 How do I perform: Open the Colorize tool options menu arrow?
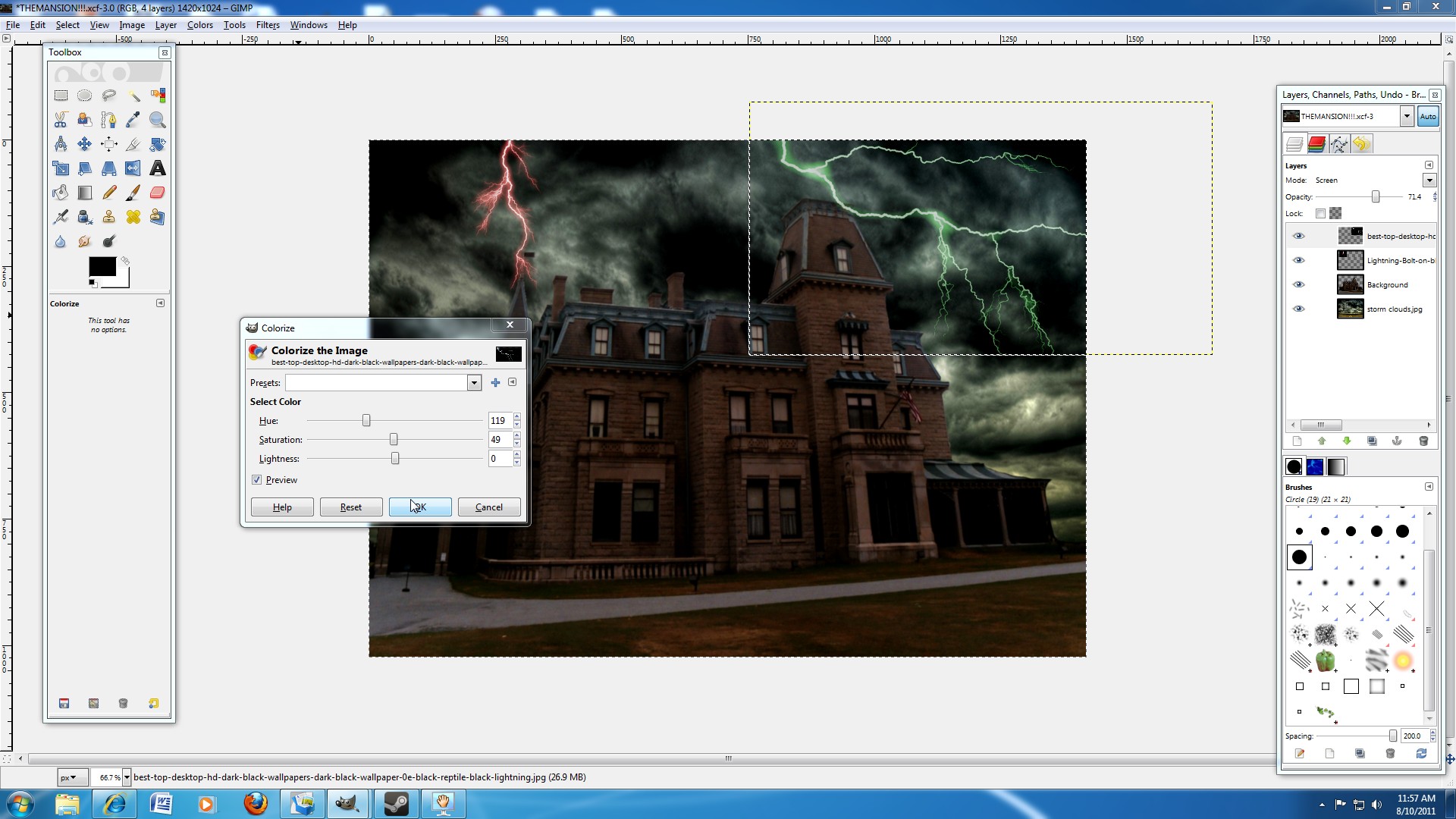tap(160, 303)
